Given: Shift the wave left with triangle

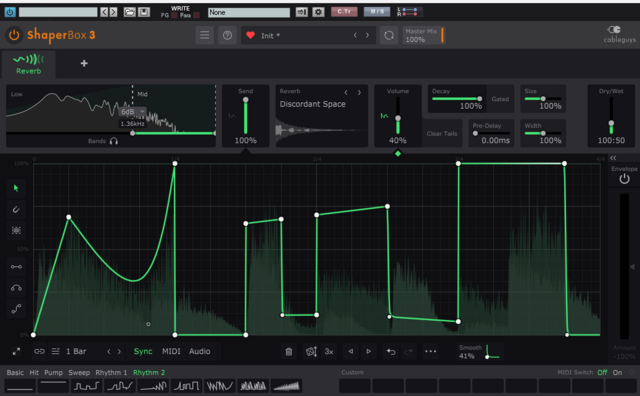Looking at the screenshot, I should tap(351, 352).
